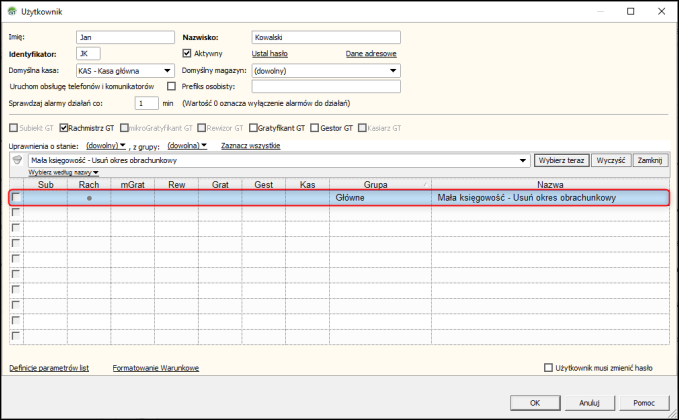This screenshot has width=679, height=420.
Task: Click the Wybierz teraz button
Action: click(x=562, y=160)
